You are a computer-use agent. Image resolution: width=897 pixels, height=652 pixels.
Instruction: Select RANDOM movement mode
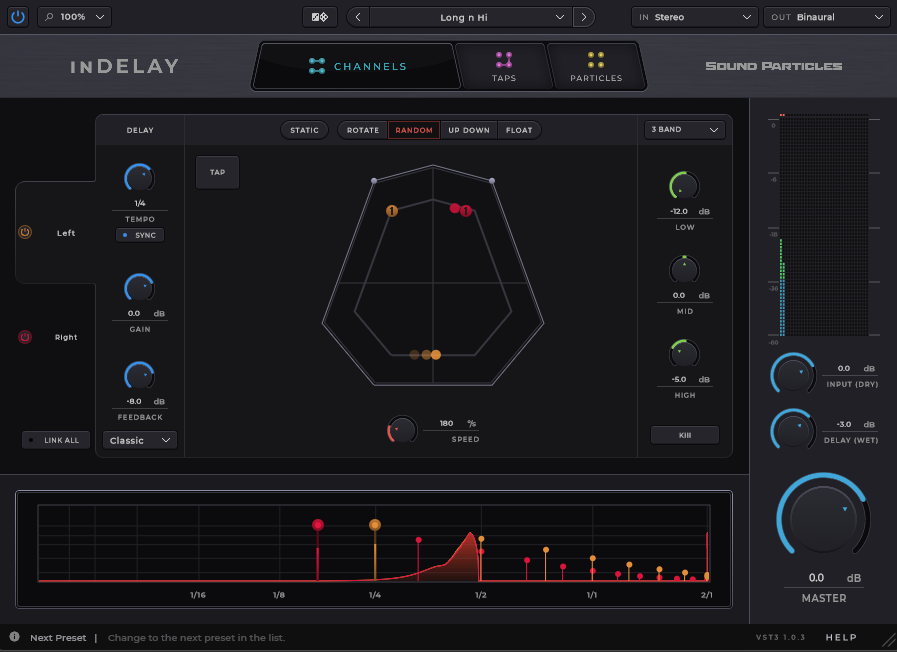pyautogui.click(x=414, y=130)
